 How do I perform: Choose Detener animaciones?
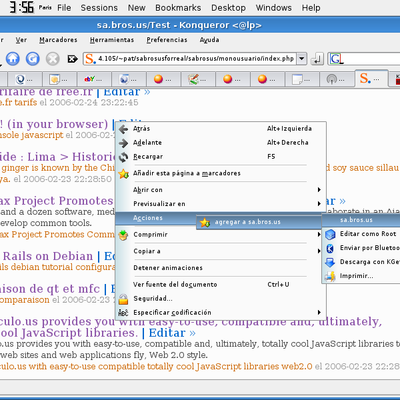(x=168, y=268)
